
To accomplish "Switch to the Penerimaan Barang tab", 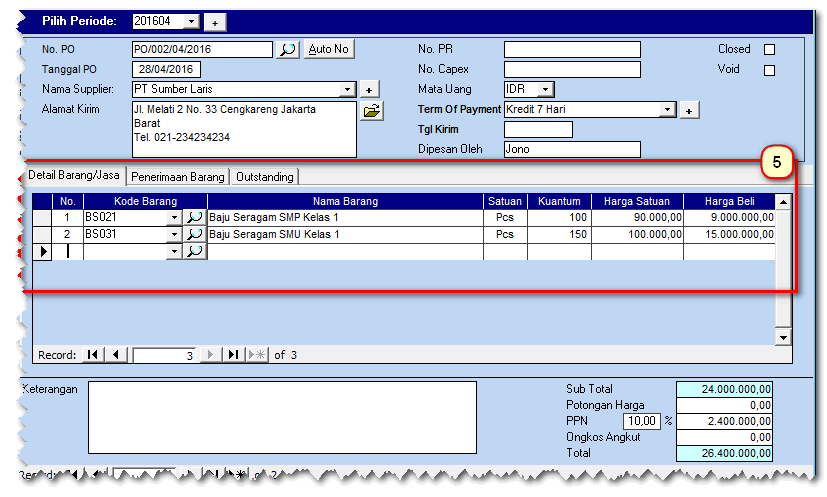I will 178,177.
